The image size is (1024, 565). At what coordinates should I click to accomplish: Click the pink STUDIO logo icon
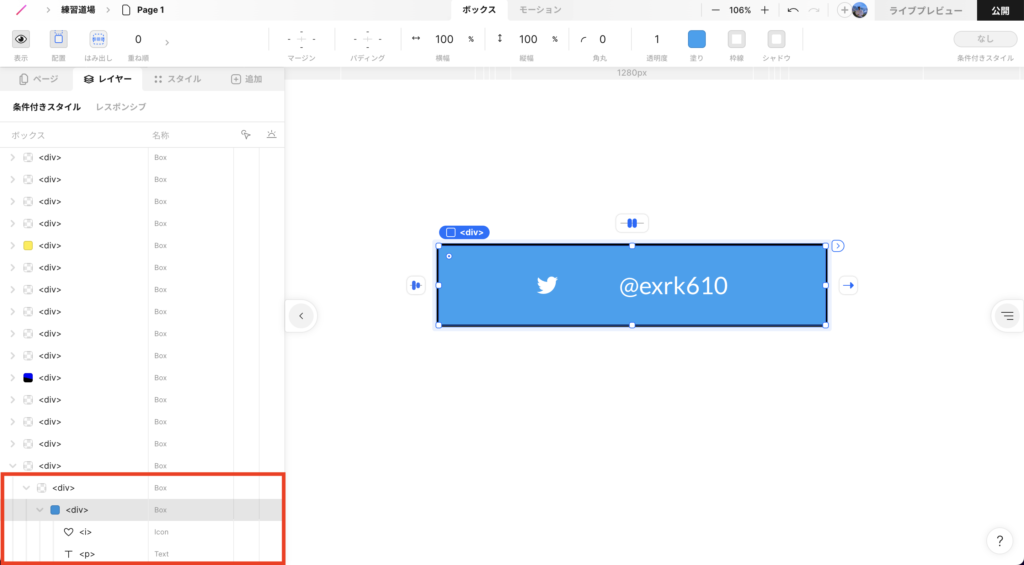tap(22, 10)
